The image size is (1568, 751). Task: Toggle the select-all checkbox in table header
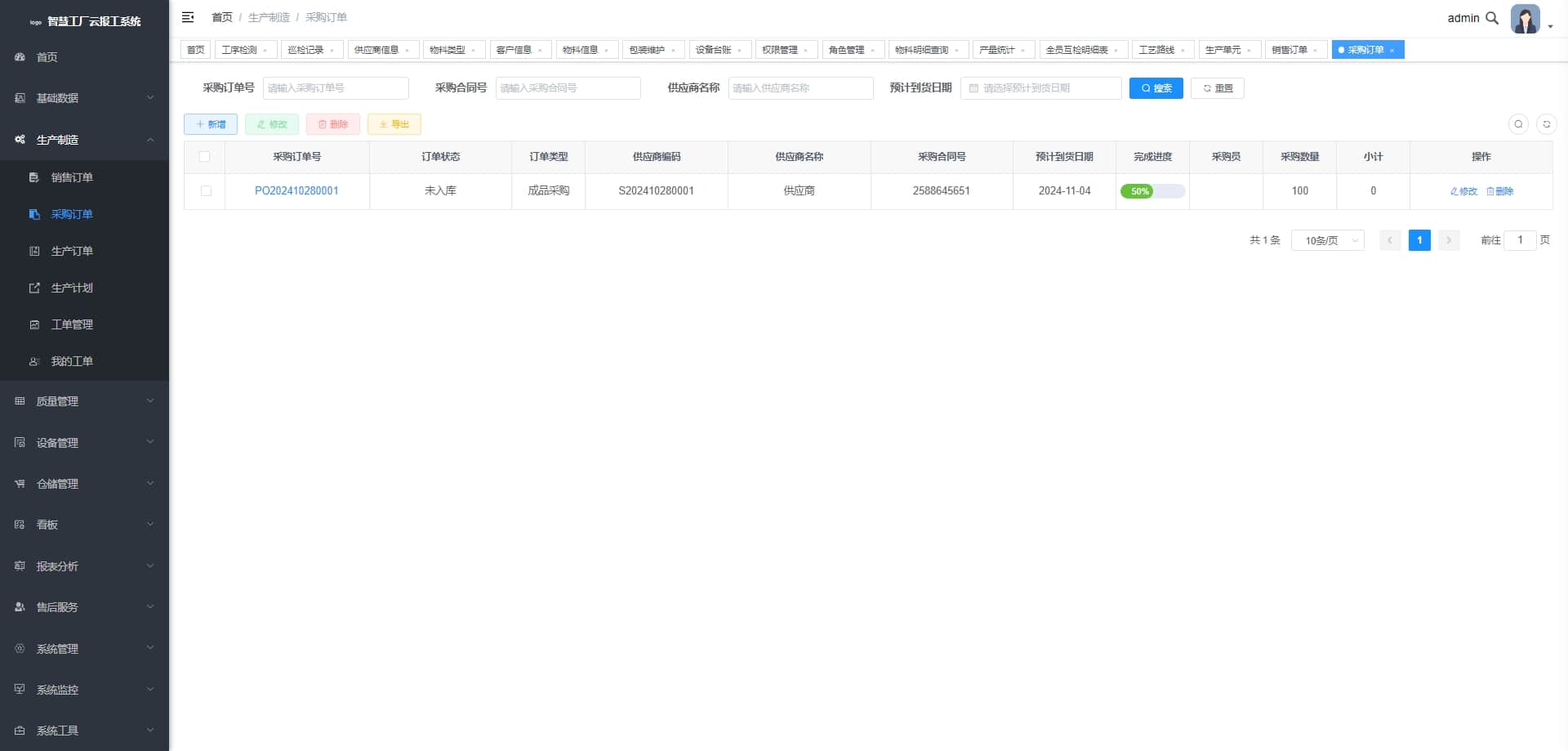click(205, 157)
